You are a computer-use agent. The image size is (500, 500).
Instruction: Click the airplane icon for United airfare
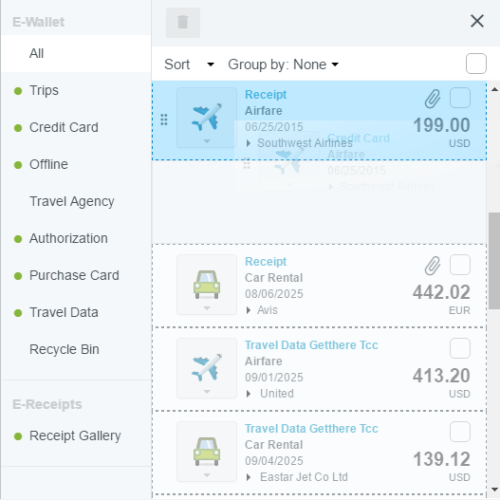pos(207,368)
